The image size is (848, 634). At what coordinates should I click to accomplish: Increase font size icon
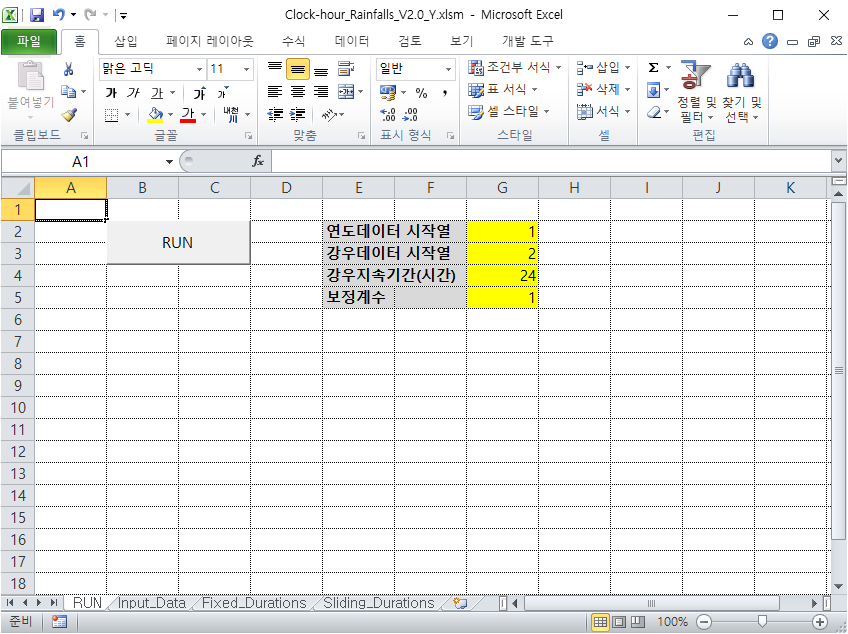tap(200, 93)
